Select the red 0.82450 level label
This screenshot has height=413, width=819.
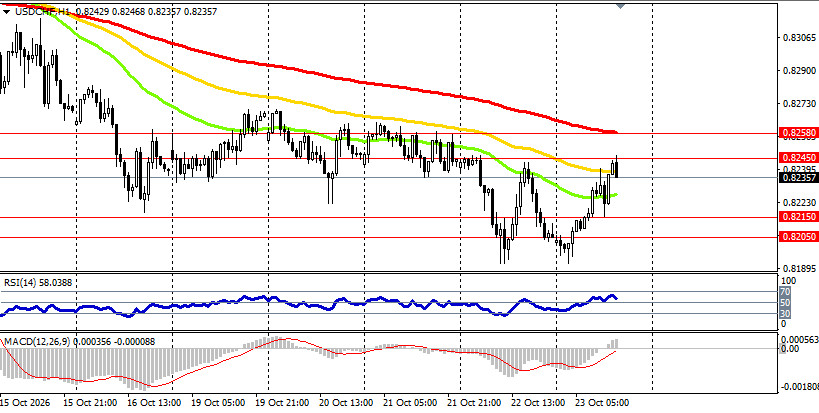point(798,158)
